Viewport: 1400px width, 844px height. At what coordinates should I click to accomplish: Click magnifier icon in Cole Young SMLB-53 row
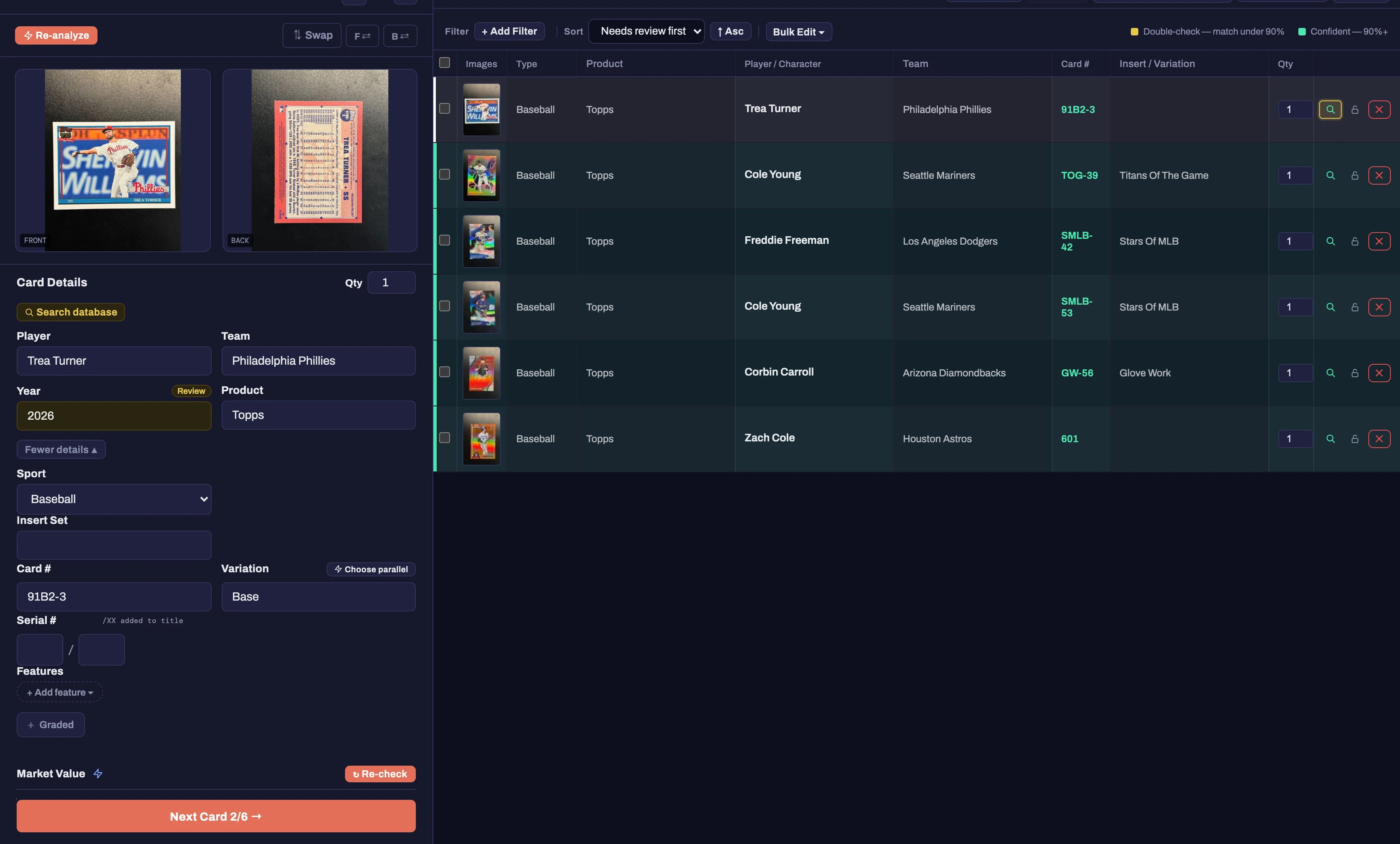1330,307
